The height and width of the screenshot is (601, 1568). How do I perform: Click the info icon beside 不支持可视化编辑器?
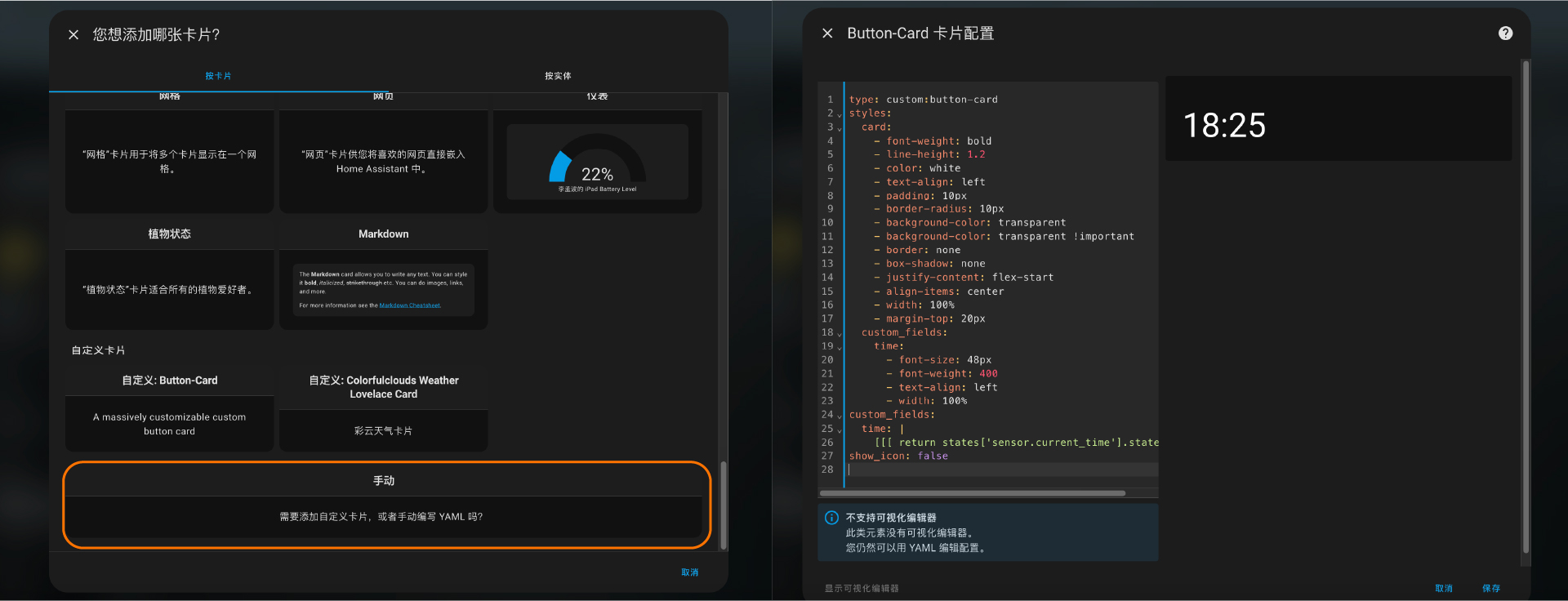coord(831,518)
